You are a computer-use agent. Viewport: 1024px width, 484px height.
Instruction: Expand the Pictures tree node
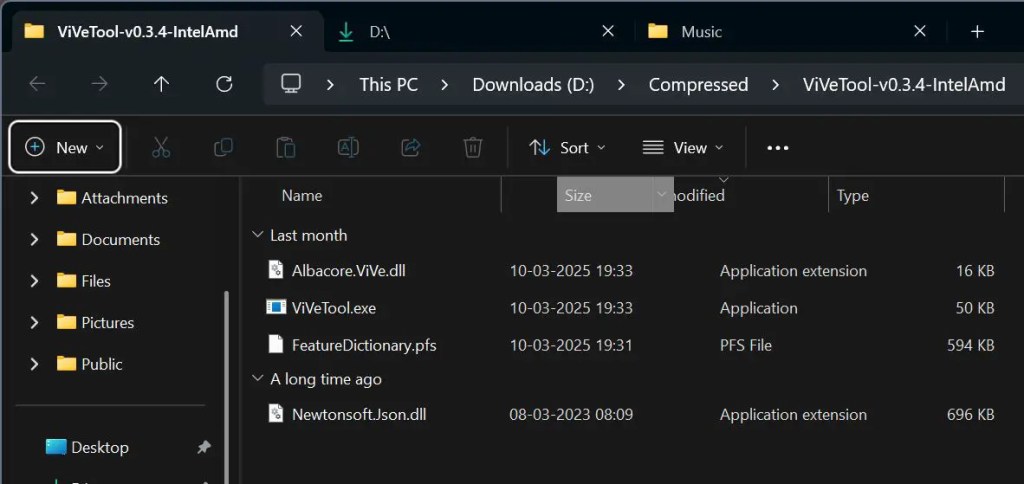[x=34, y=323]
